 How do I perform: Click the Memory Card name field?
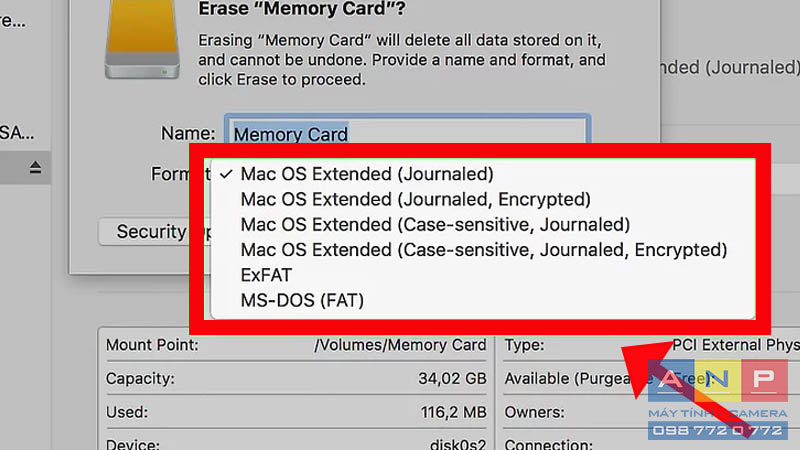408,132
